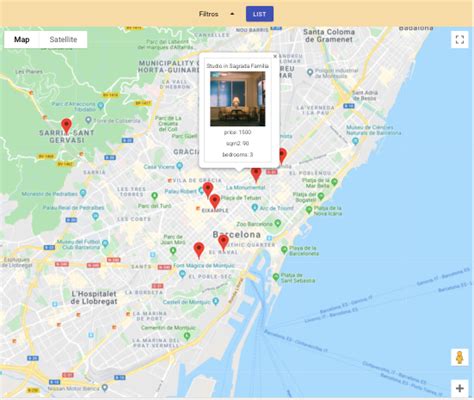This screenshot has width=474, height=400.
Task: Click the red marker near La Monumental
Action: pos(256,175)
